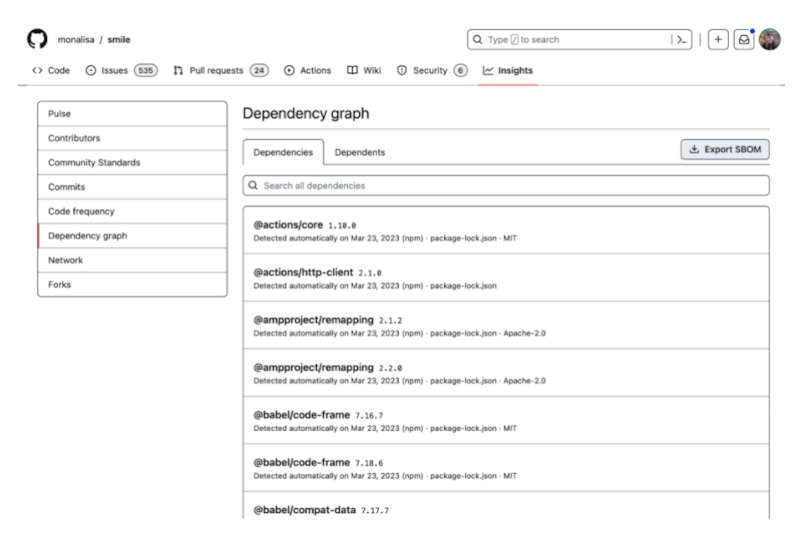Click the Actions play icon
Screen dimensions: 800x539
(289, 70)
